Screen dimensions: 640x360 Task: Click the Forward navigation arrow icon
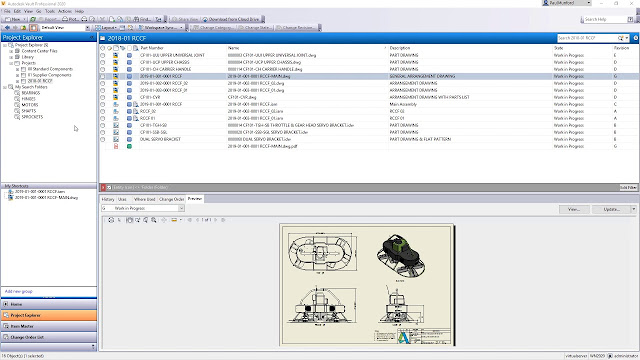pos(15,28)
